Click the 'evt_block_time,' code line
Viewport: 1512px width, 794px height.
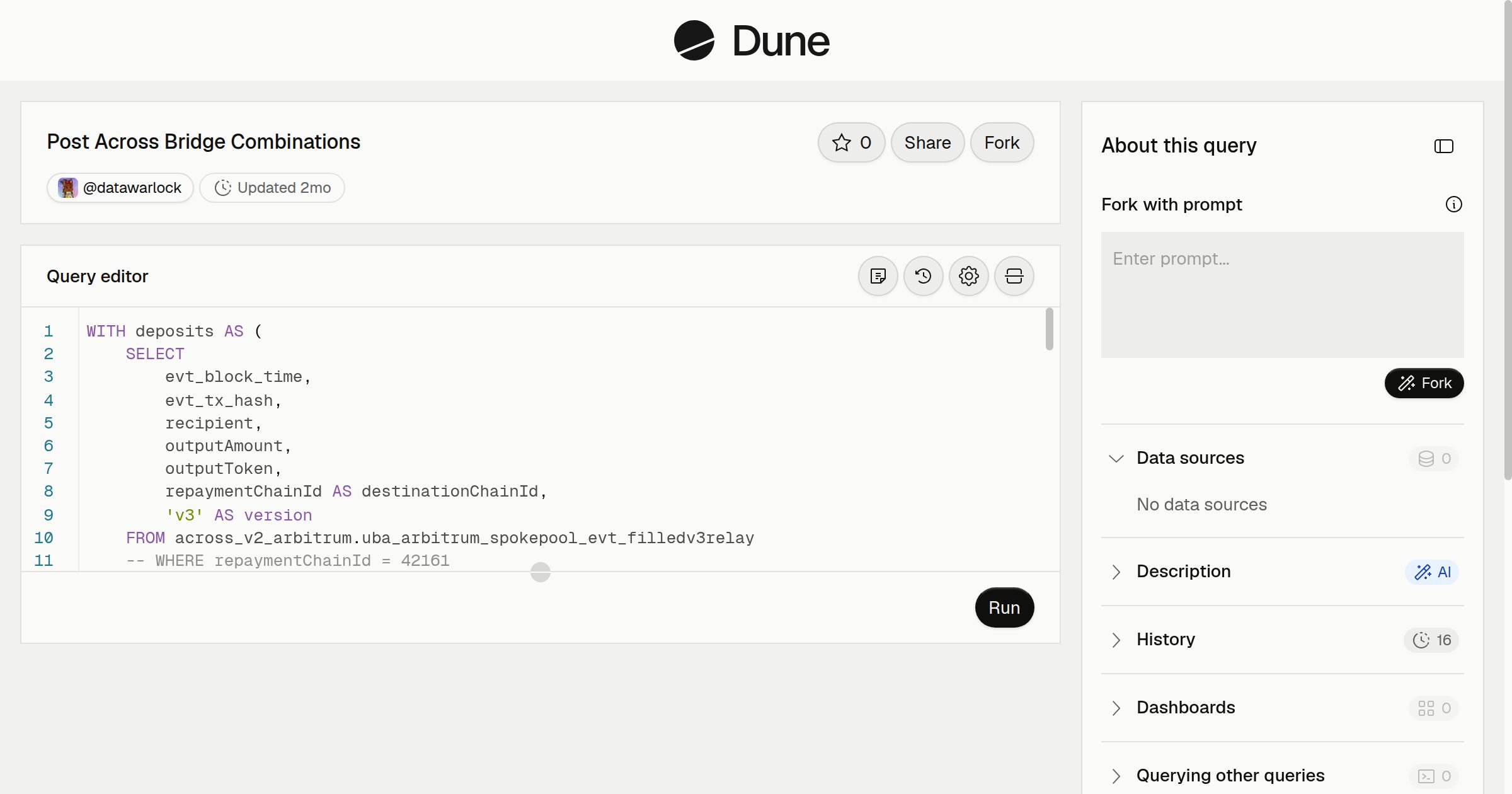click(238, 377)
